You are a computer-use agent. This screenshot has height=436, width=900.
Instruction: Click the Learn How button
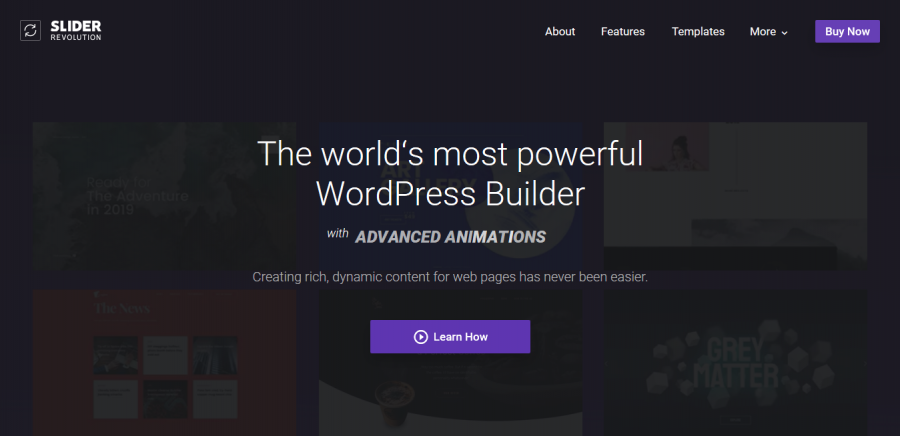pos(450,337)
